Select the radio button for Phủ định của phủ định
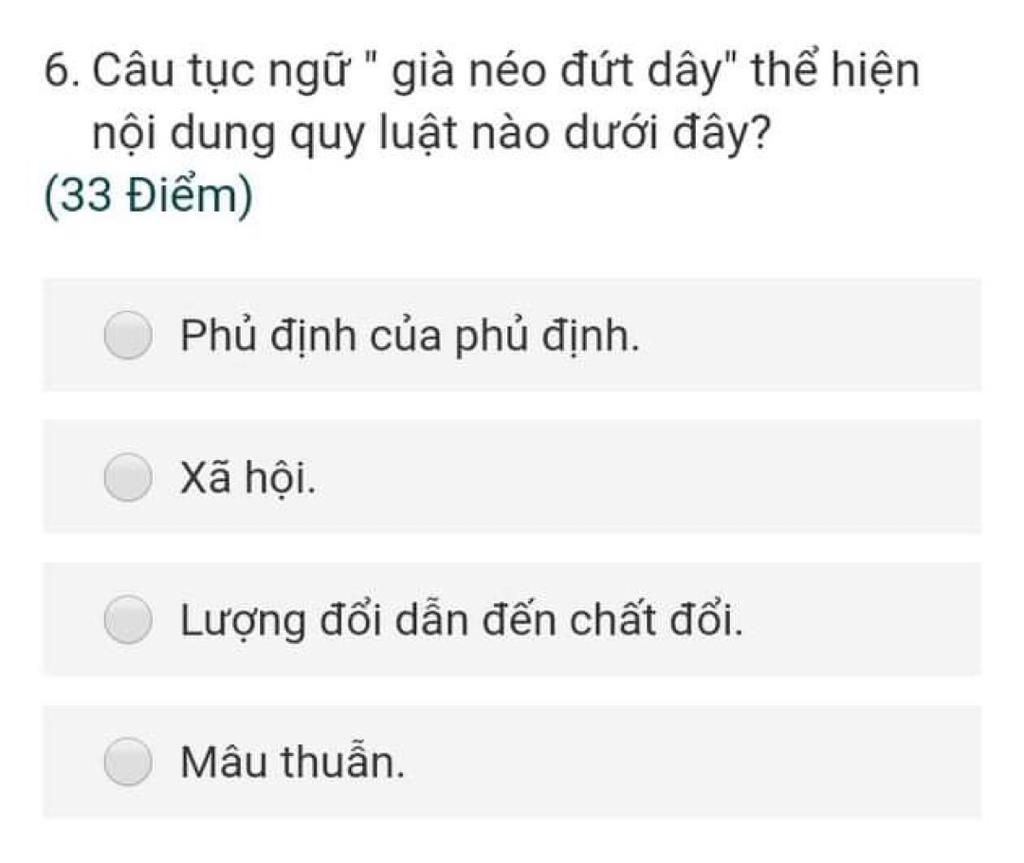1024x863 pixels. (x=128, y=335)
